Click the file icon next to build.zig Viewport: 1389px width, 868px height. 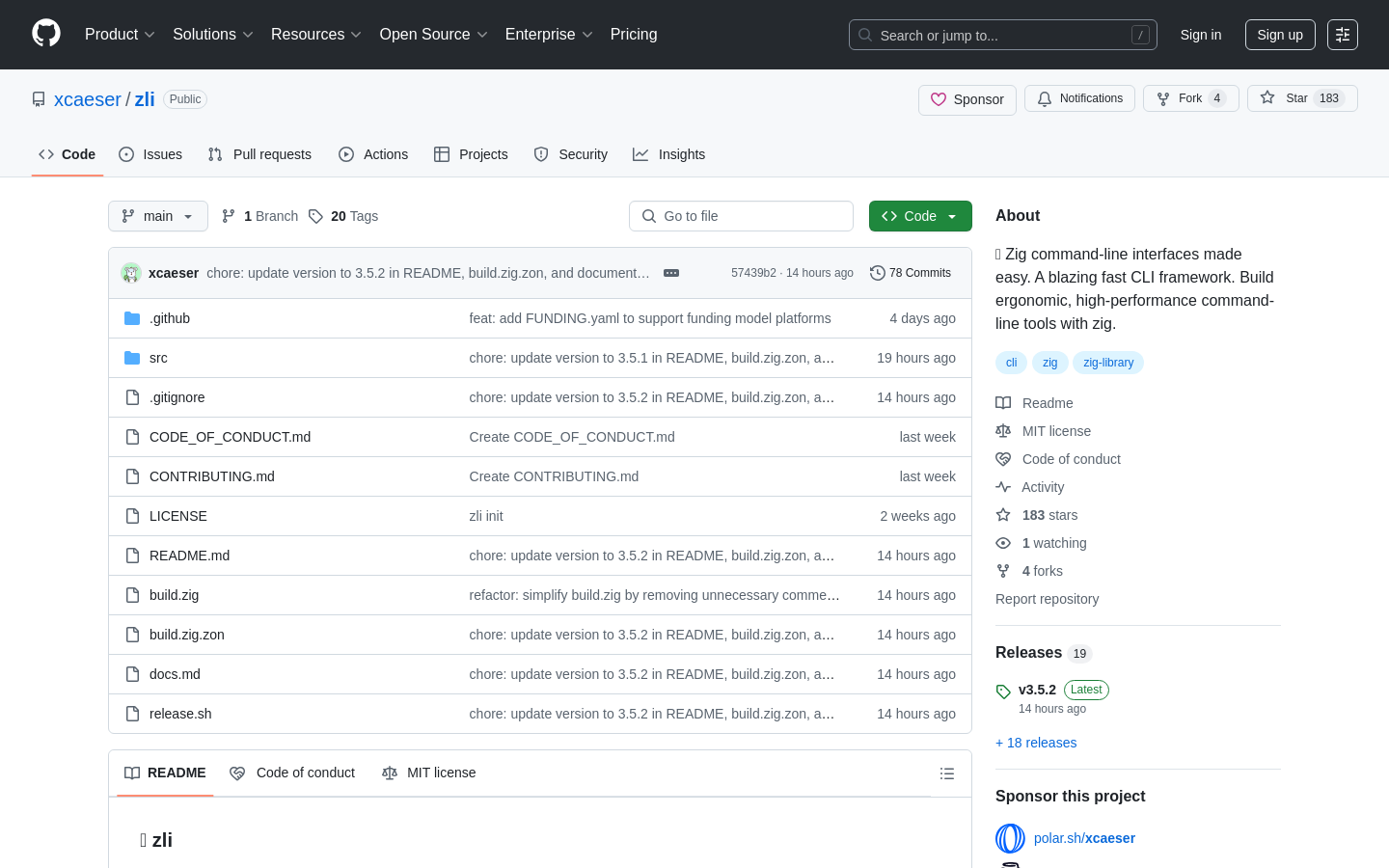tap(132, 595)
